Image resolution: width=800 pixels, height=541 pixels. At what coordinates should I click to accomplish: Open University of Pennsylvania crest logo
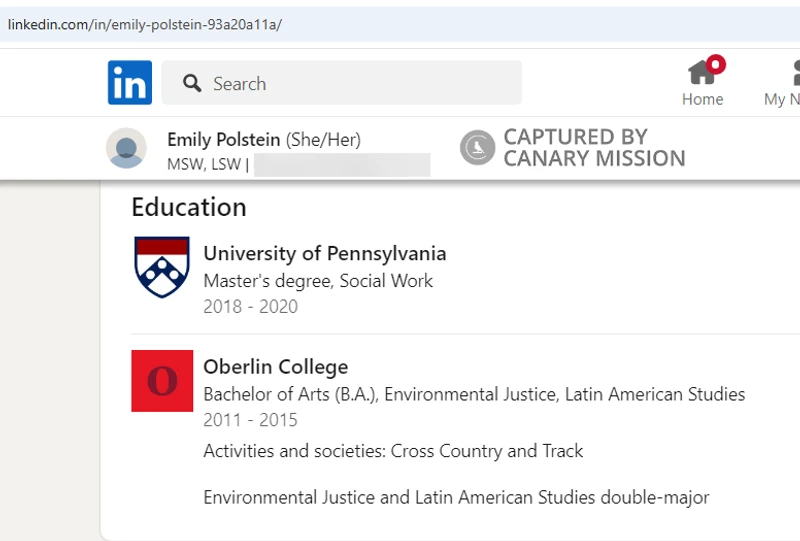[x=162, y=267]
